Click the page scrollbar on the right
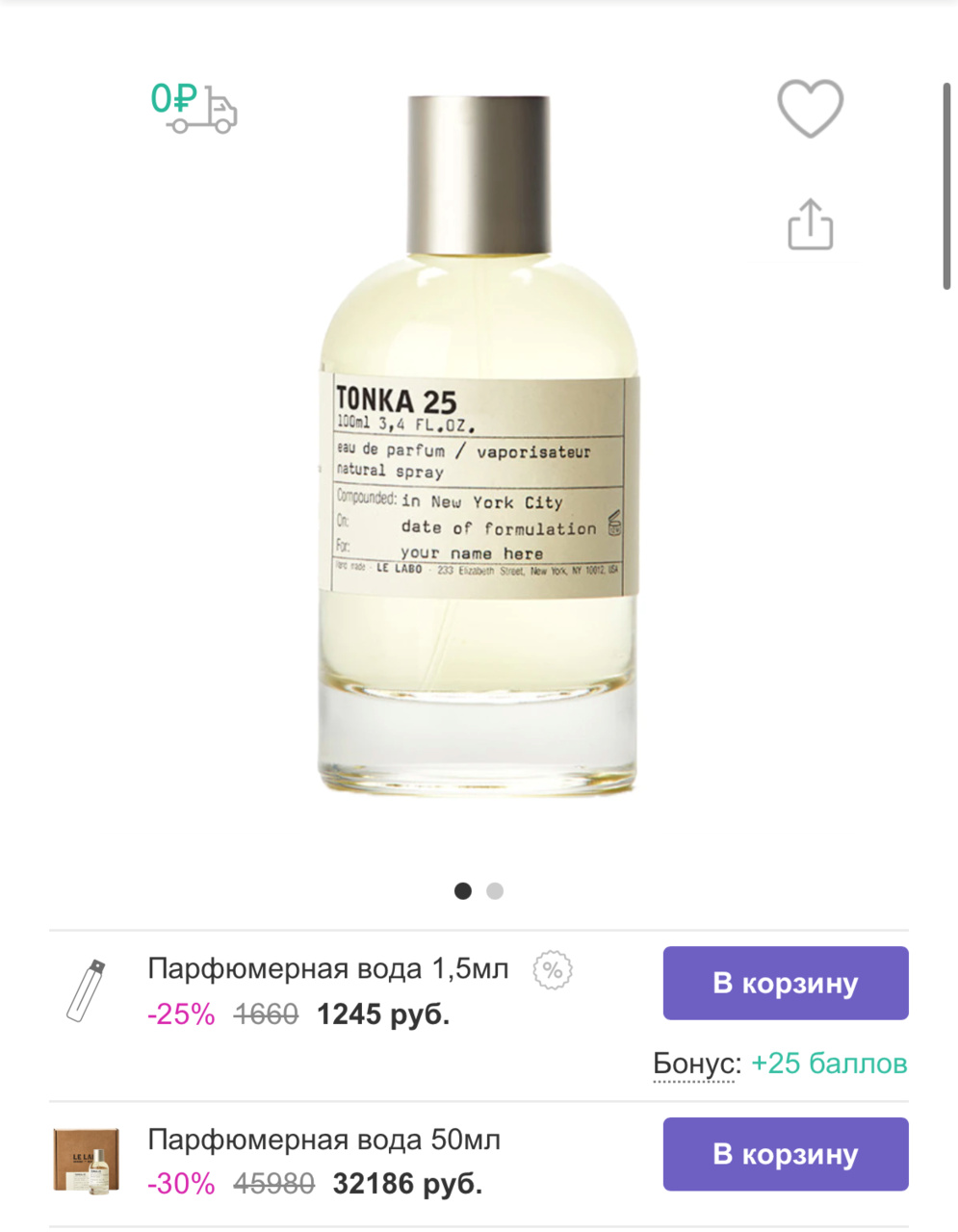Image resolution: width=958 pixels, height=1232 pixels. pos(947,186)
